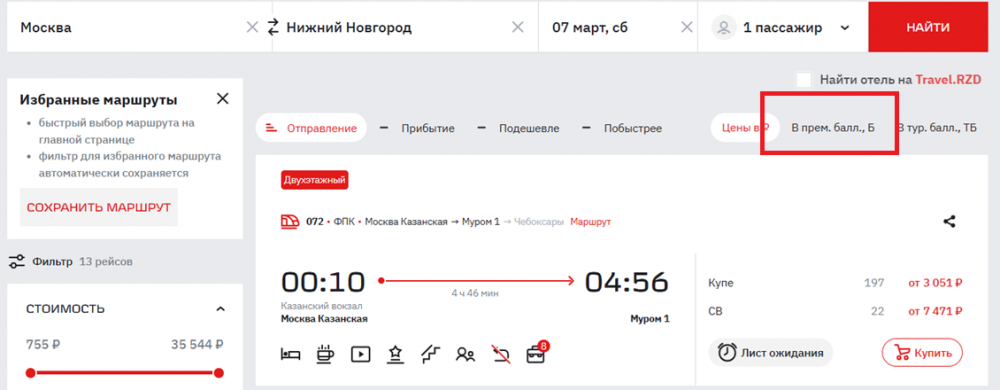The image size is (1000, 390).
Task: Click the stairs service icon
Action: [x=430, y=353]
